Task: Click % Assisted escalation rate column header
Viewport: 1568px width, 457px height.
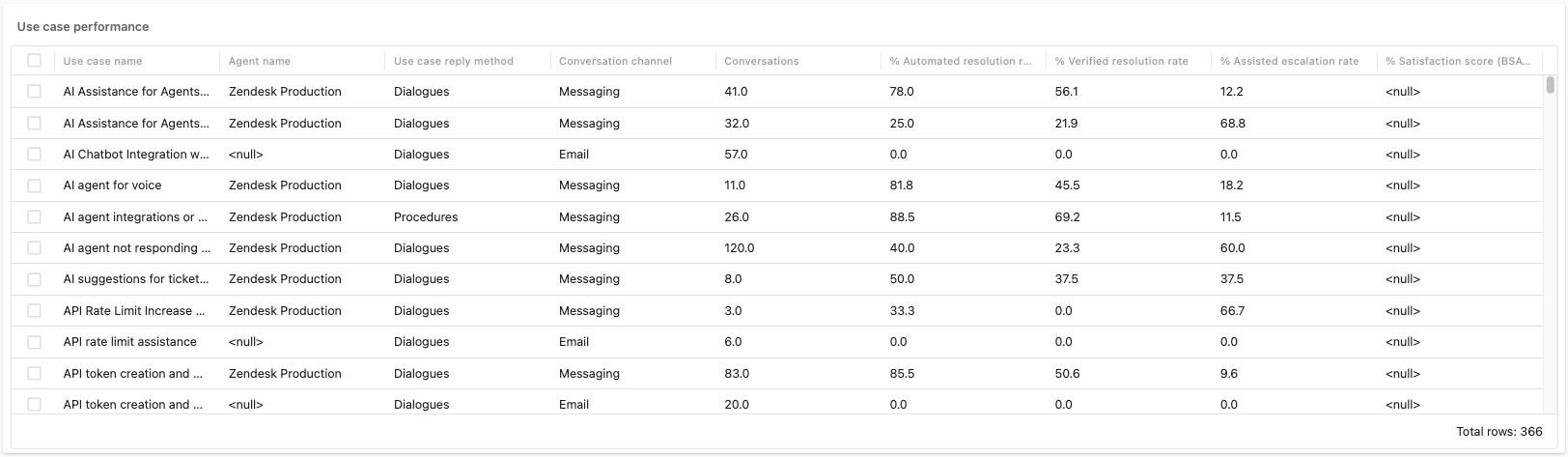Action: (x=1289, y=61)
